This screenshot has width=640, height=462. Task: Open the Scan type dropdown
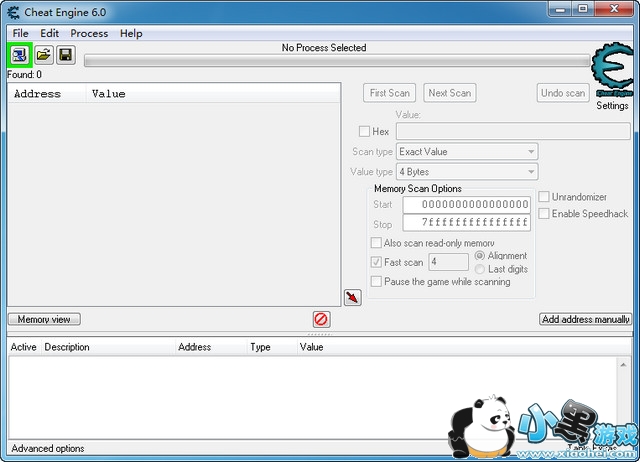click(x=467, y=151)
